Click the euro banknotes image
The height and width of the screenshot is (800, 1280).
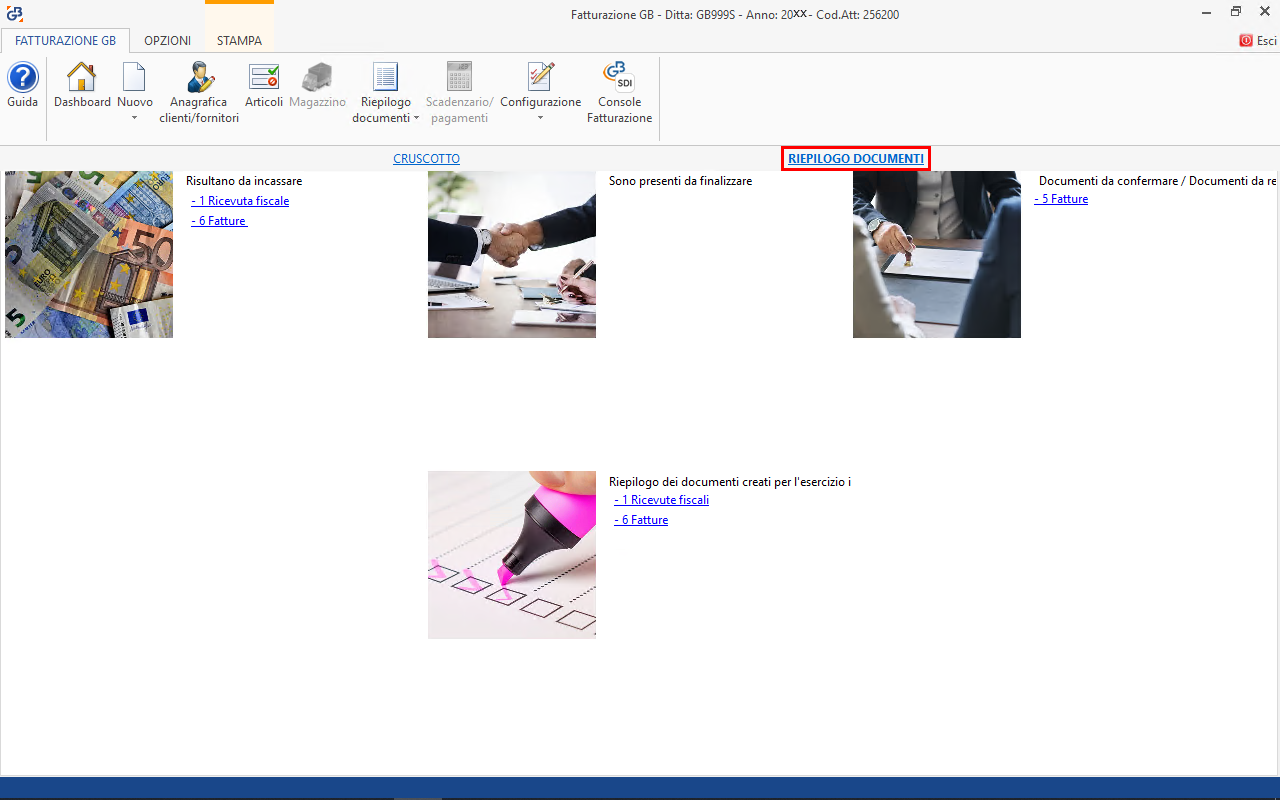(x=89, y=254)
